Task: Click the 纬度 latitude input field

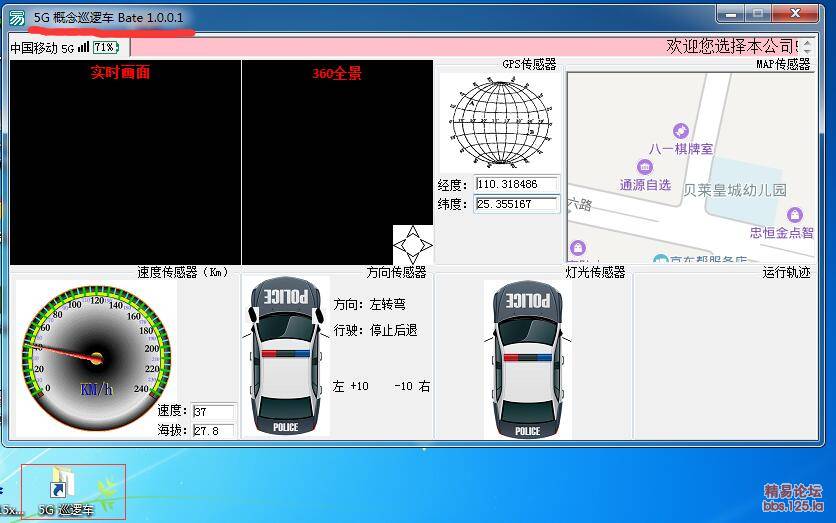Action: [x=517, y=204]
